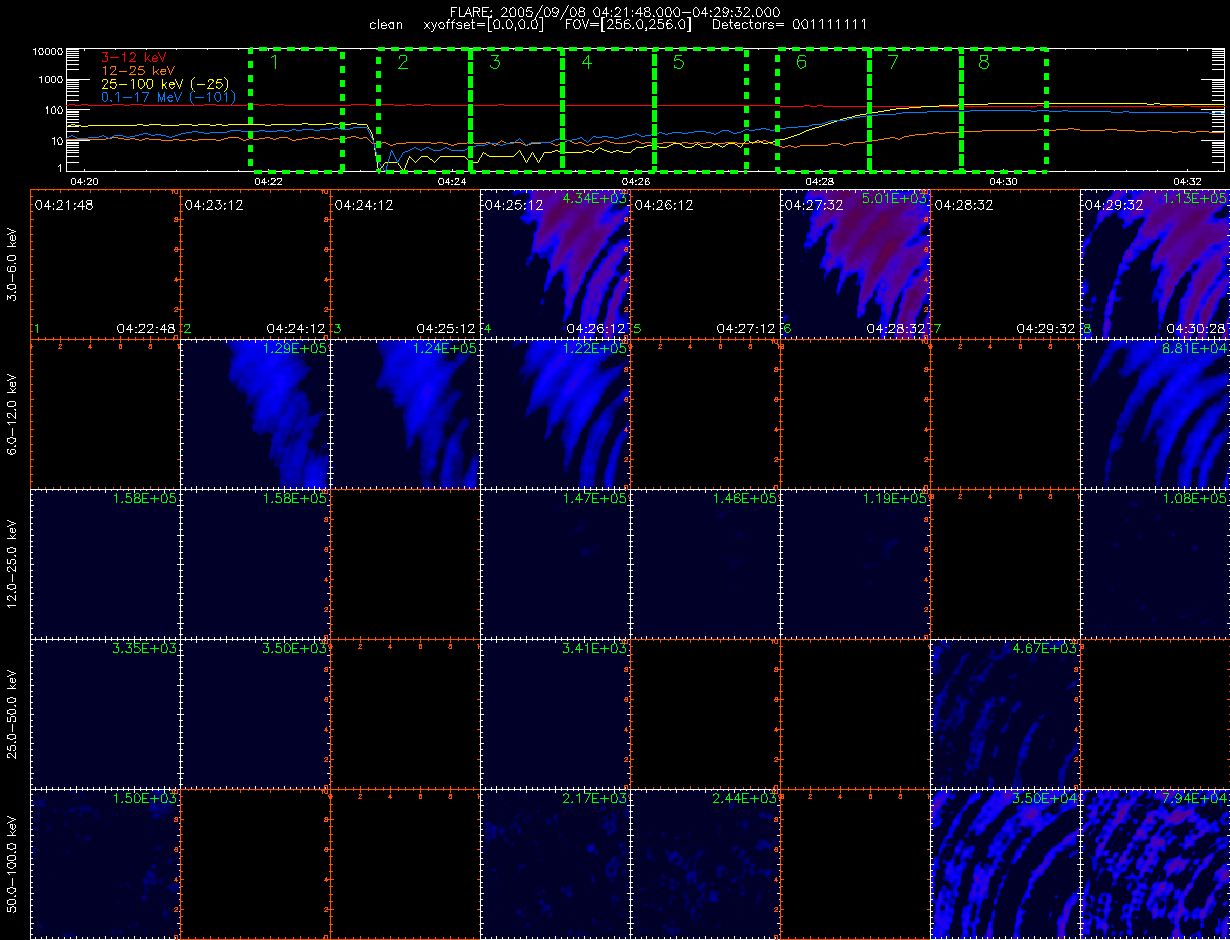Open the image panel labeled 1.22E+05

555,413
